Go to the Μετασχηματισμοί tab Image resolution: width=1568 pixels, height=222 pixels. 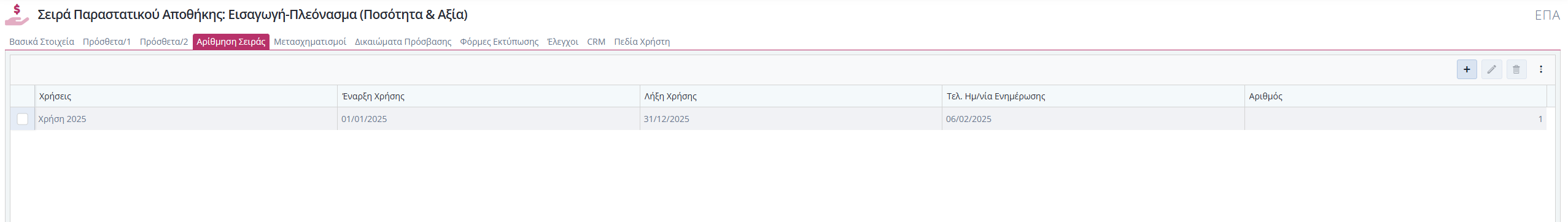click(x=310, y=42)
